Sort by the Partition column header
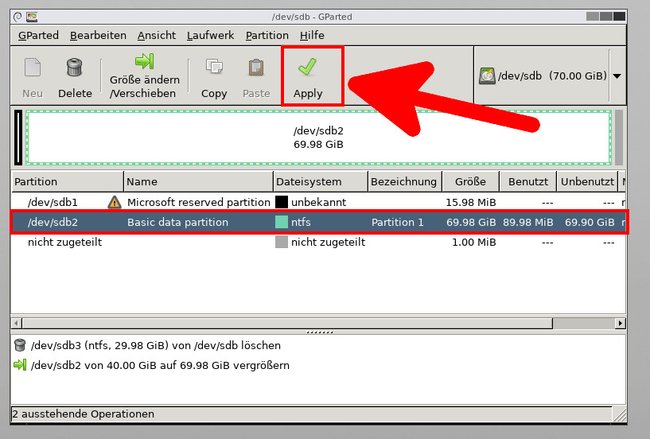650x439 pixels. 67,182
